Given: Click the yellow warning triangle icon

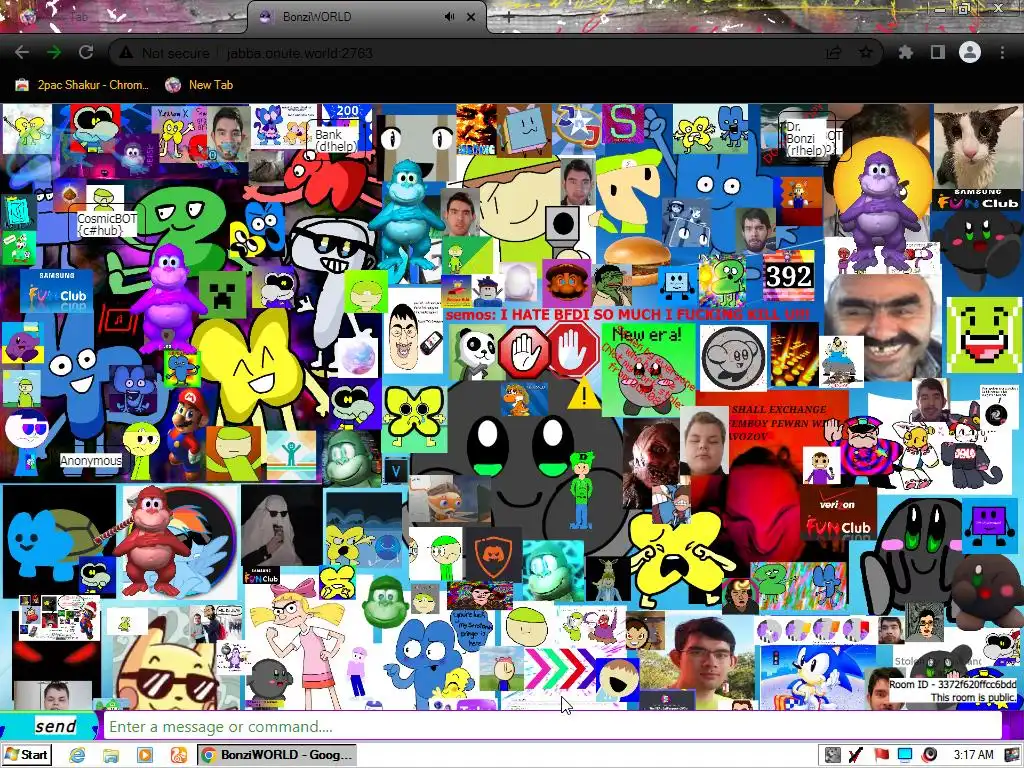Looking at the screenshot, I should coord(584,394).
